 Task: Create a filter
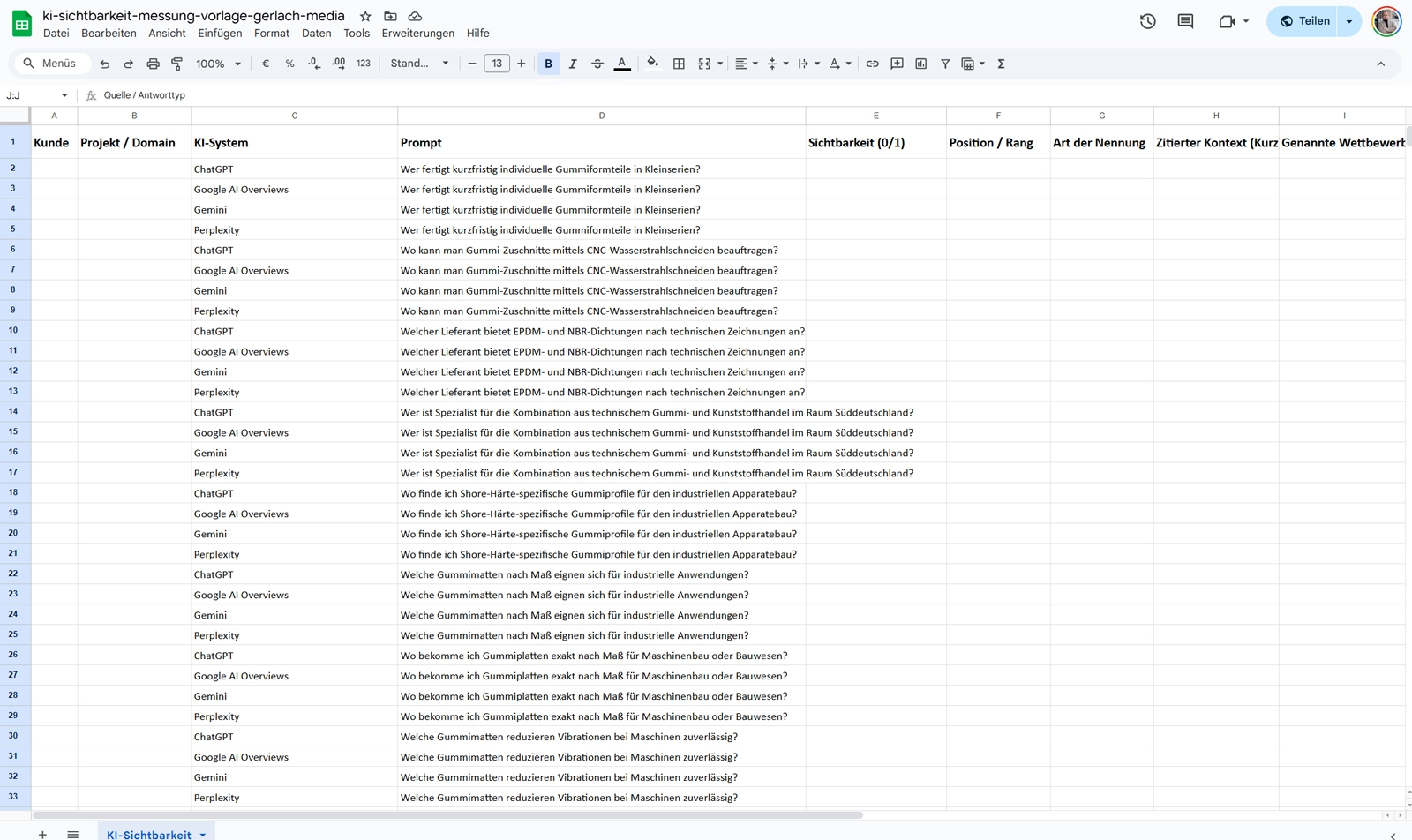click(x=944, y=64)
